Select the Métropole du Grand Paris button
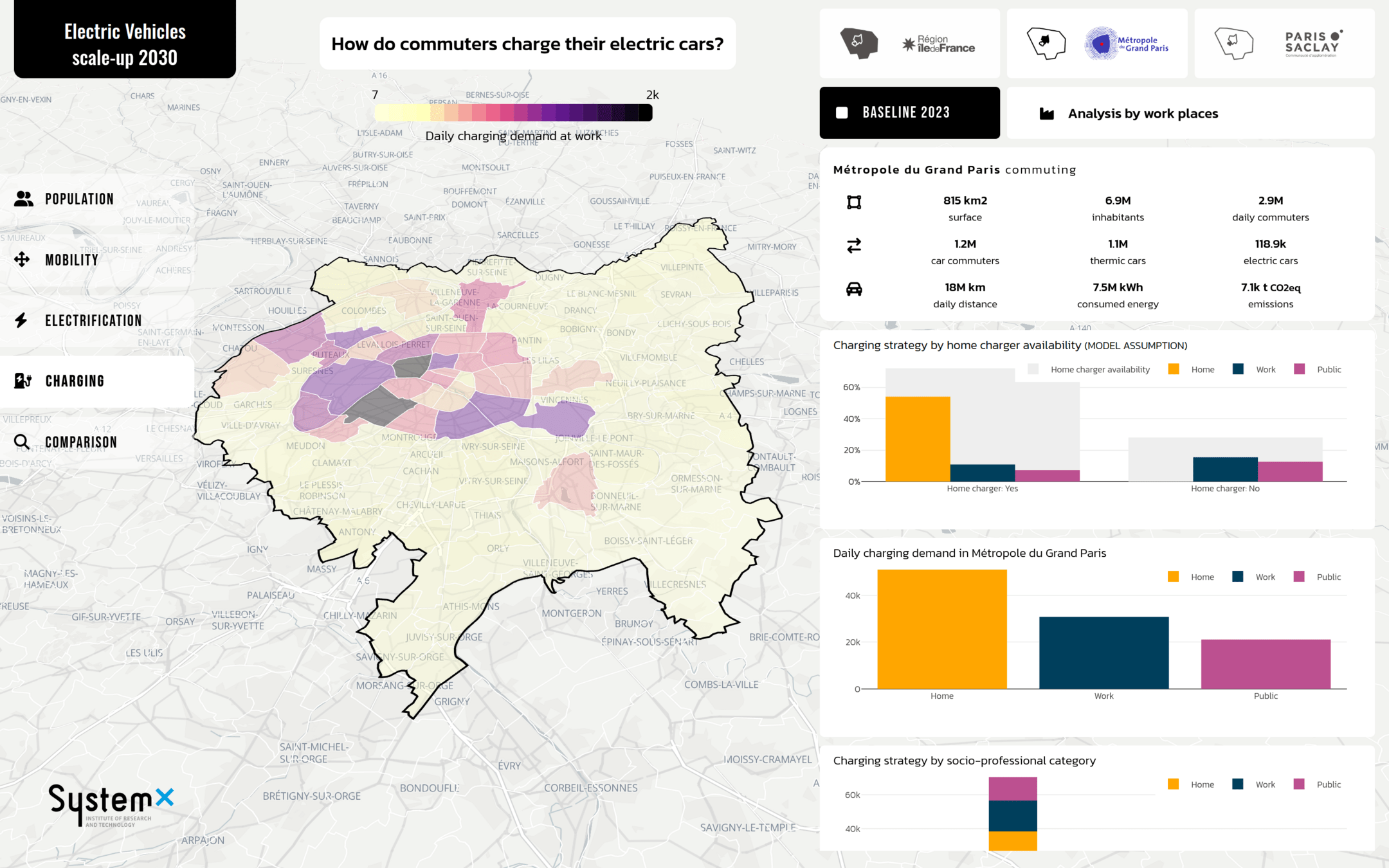This screenshot has height=868, width=1389. pyautogui.click(x=1097, y=44)
